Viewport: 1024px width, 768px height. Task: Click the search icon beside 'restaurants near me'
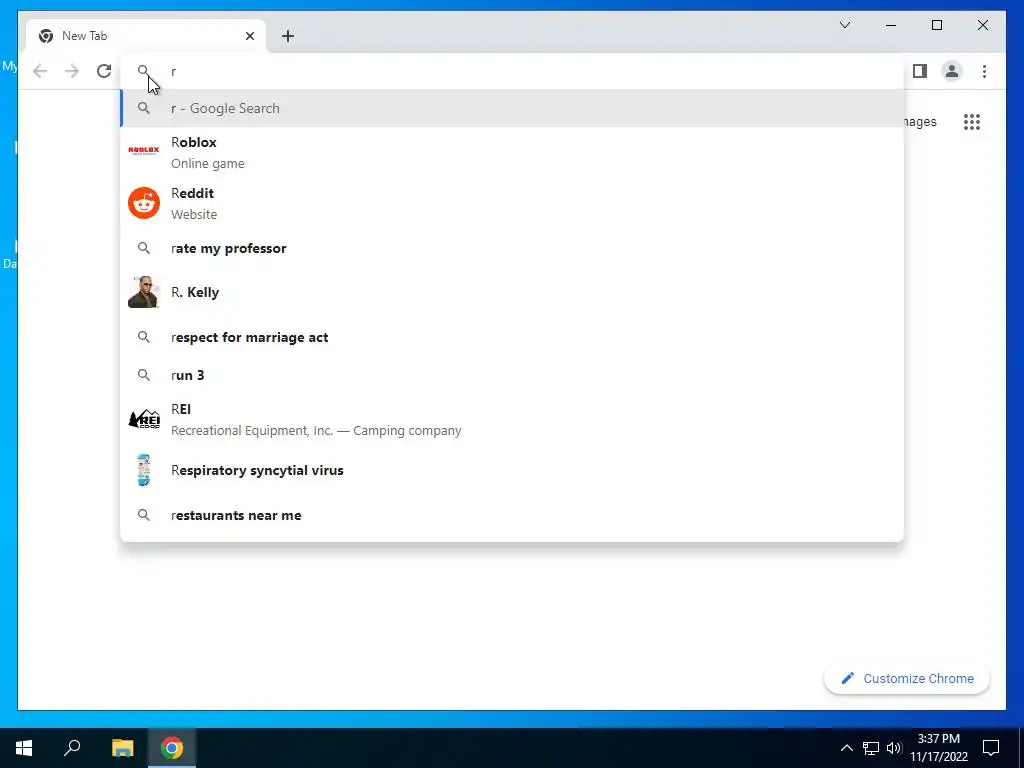pos(144,515)
